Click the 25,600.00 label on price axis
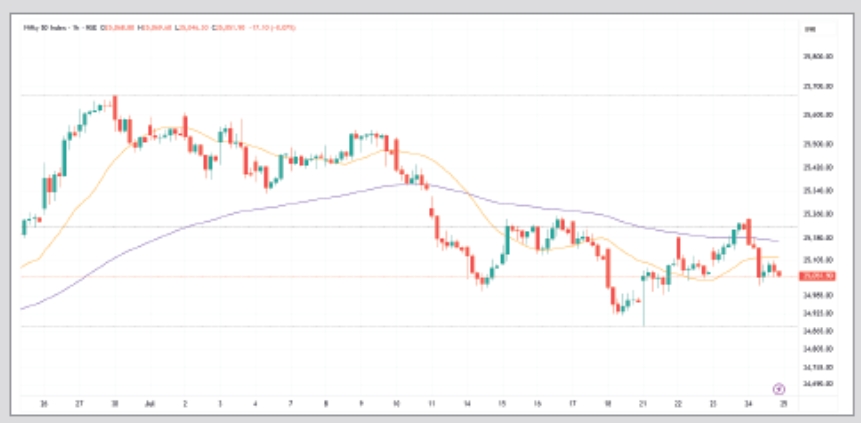 (x=818, y=115)
